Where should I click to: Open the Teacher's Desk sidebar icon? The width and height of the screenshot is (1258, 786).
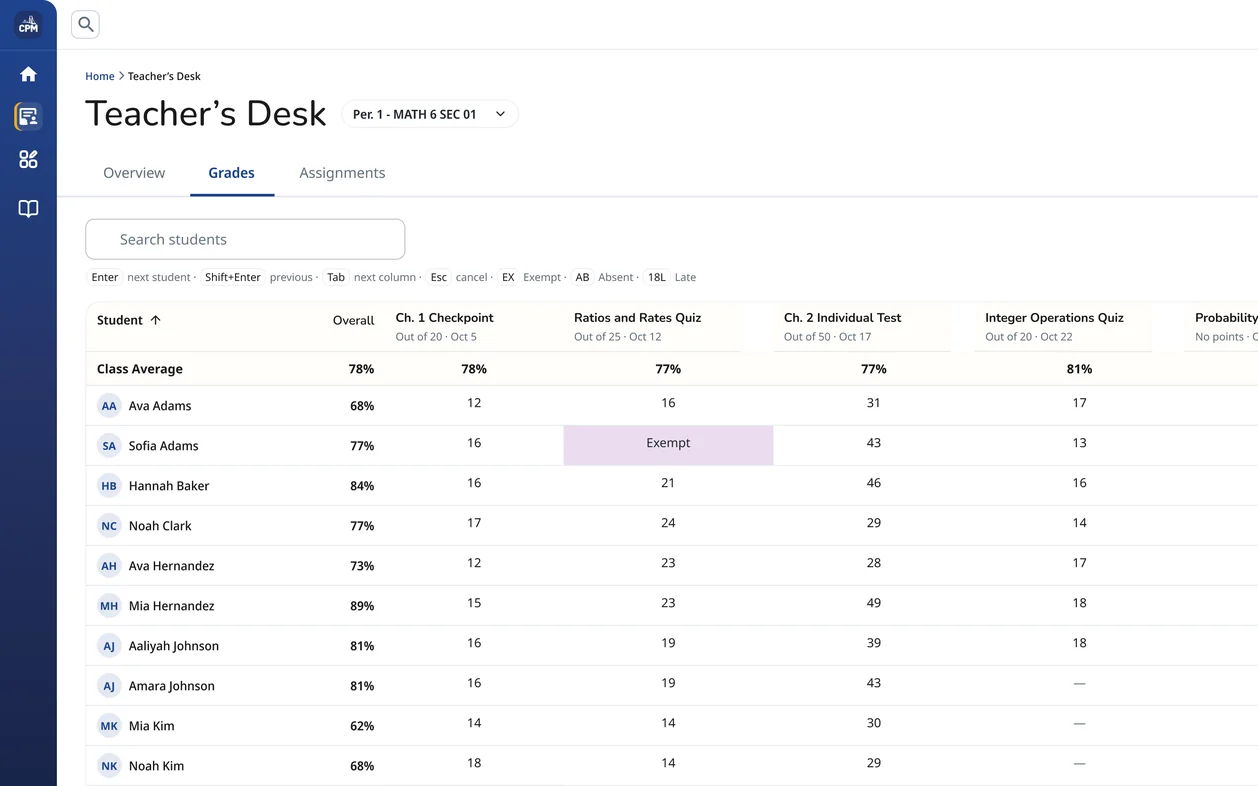pos(28,117)
